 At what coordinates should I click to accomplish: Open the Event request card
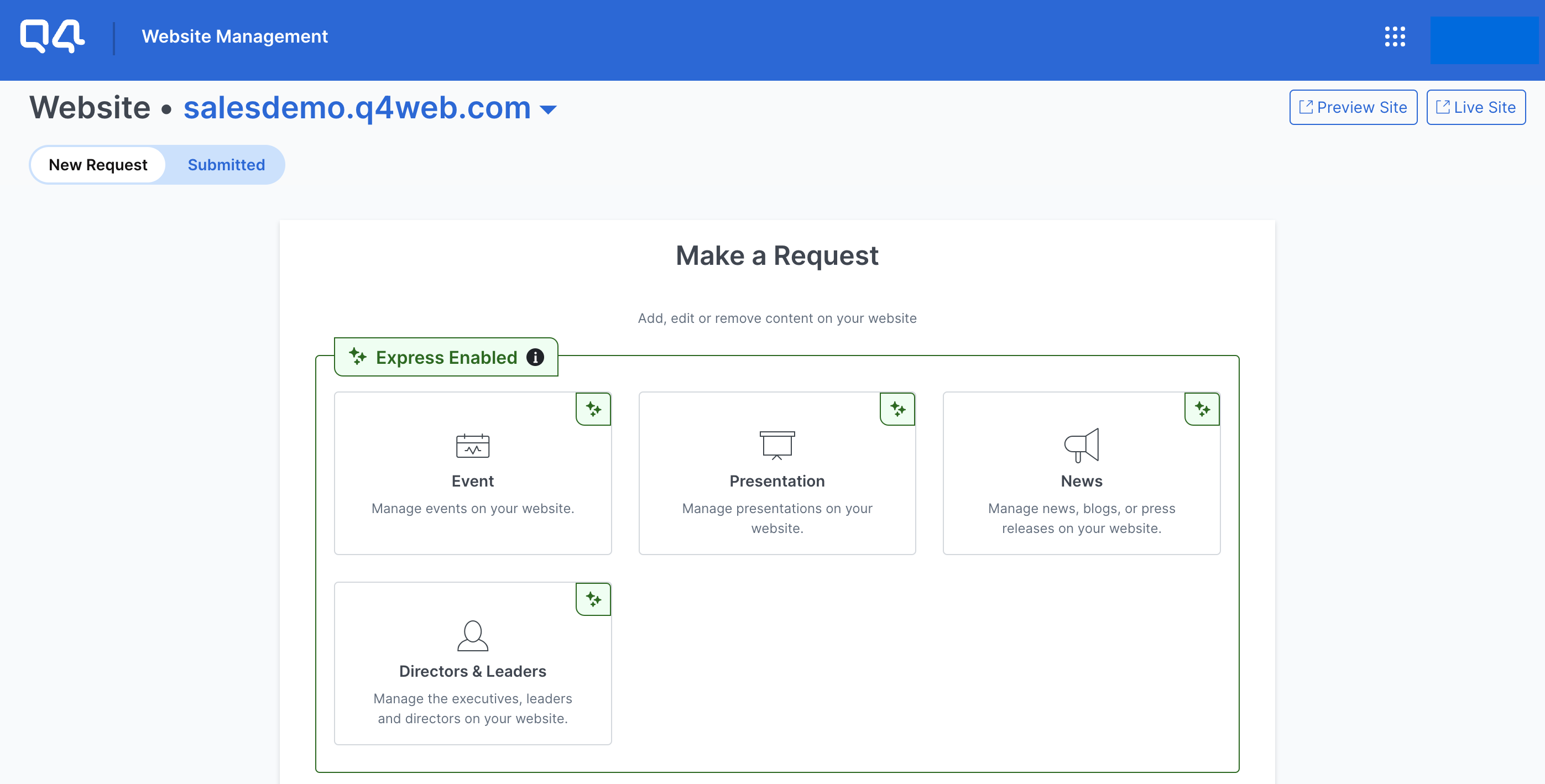473,480
